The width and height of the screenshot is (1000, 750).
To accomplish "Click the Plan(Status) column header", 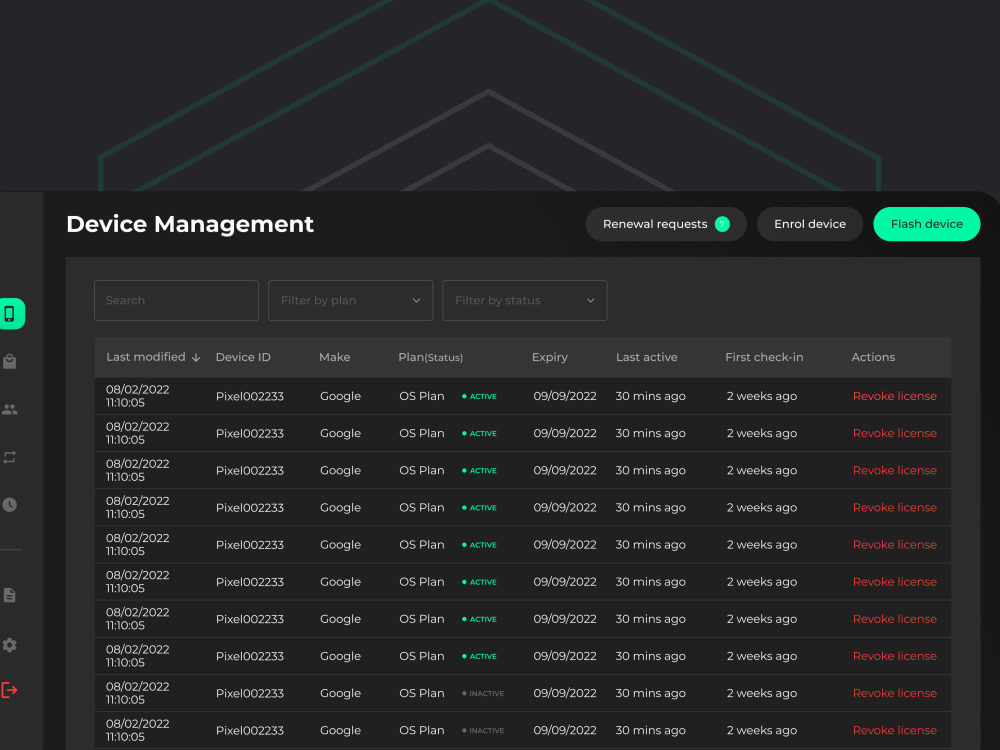I will click(x=430, y=357).
